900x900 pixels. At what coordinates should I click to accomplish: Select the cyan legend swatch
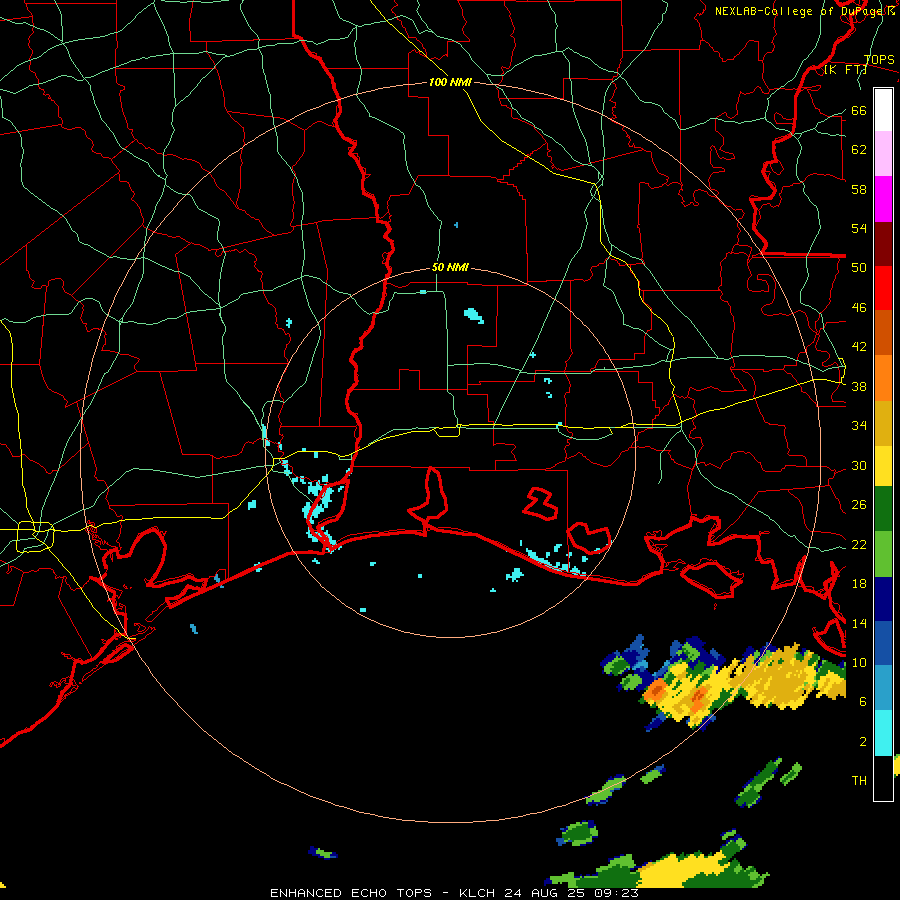[x=883, y=733]
